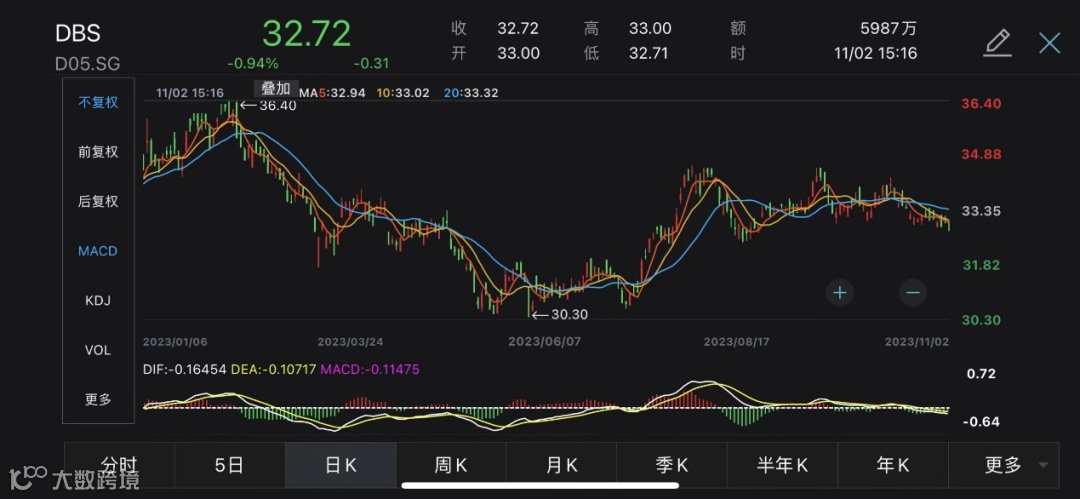Click the 31.82 price axis label
1080x499 pixels.
pos(982,265)
